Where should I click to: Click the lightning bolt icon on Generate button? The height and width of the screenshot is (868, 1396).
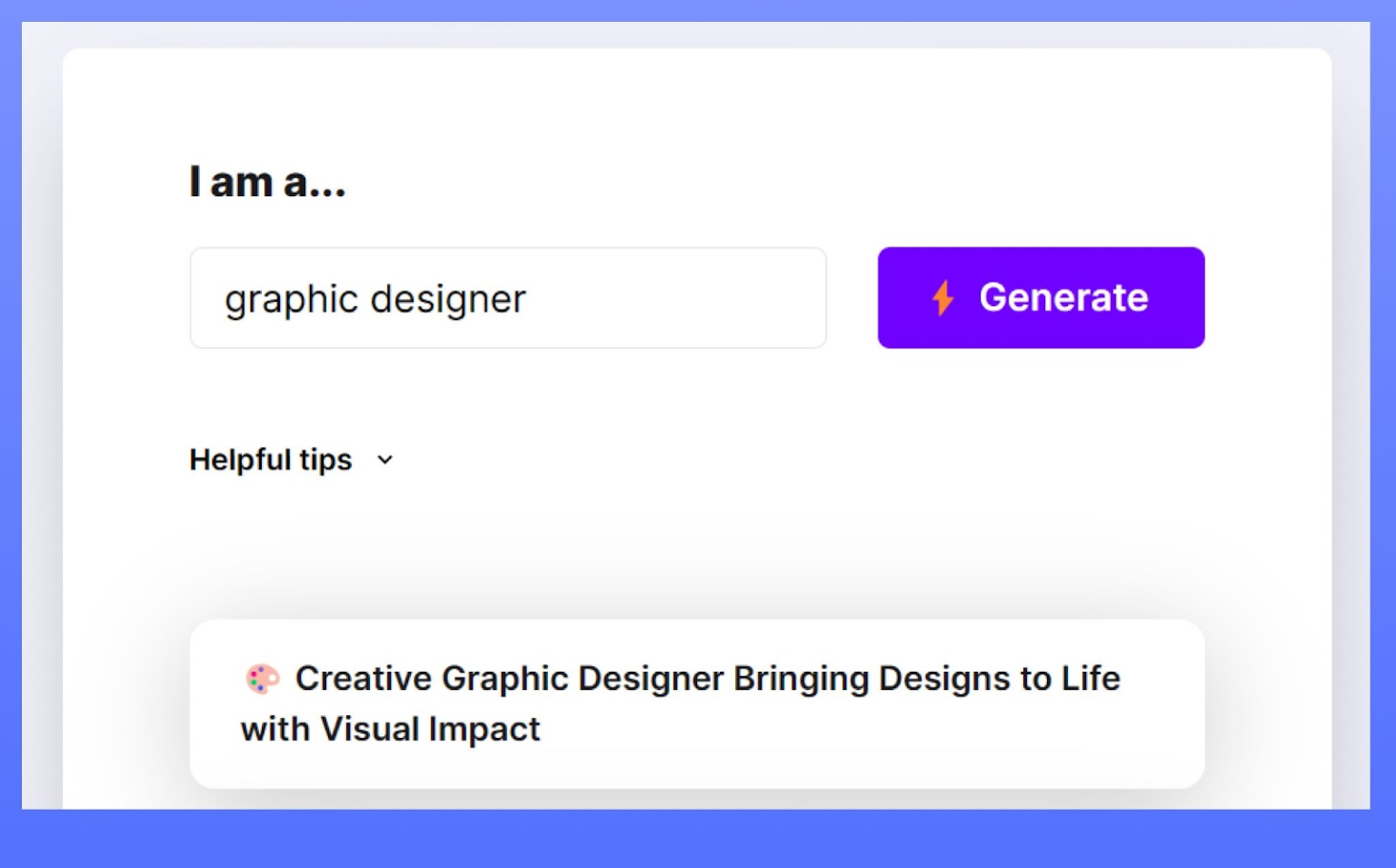point(942,297)
